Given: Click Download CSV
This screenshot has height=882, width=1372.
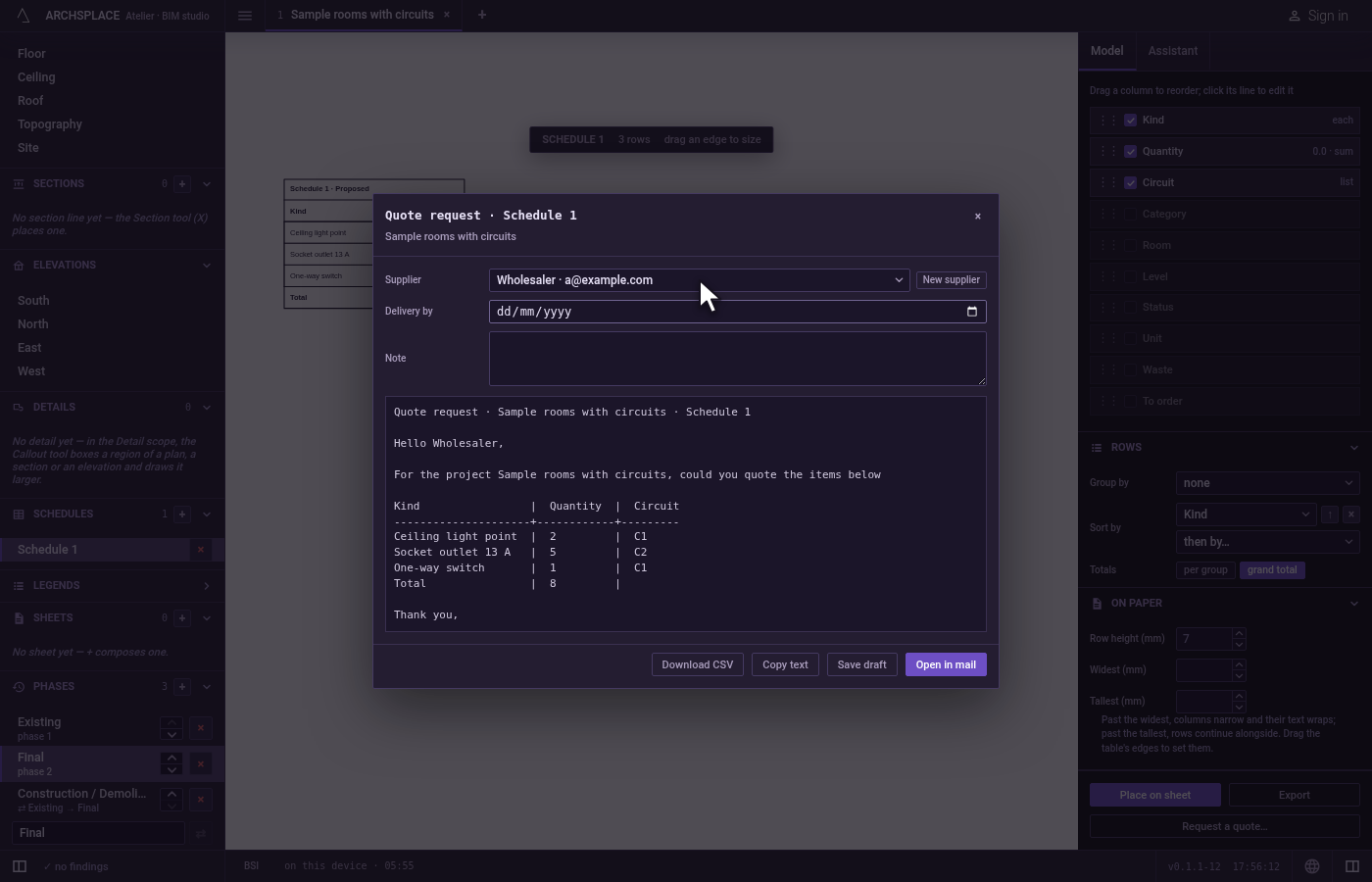Looking at the screenshot, I should [x=698, y=664].
